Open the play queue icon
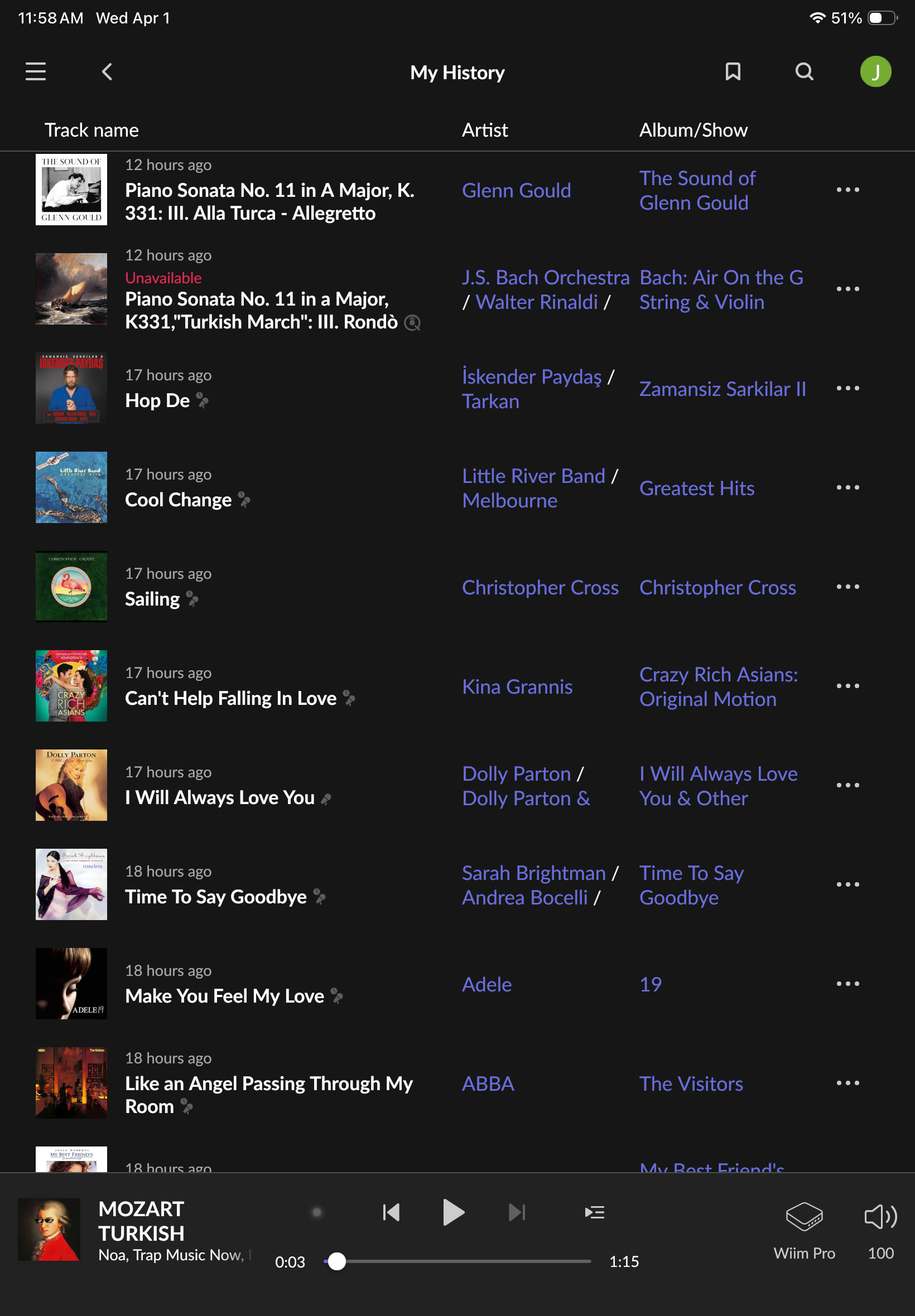The image size is (915, 1316). coord(595,1212)
